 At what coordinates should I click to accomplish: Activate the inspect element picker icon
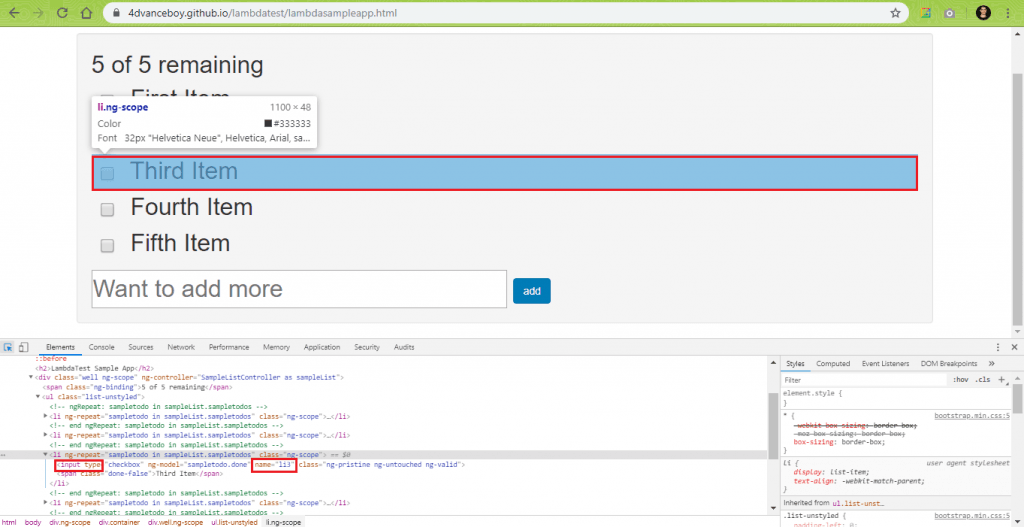[x=8, y=347]
